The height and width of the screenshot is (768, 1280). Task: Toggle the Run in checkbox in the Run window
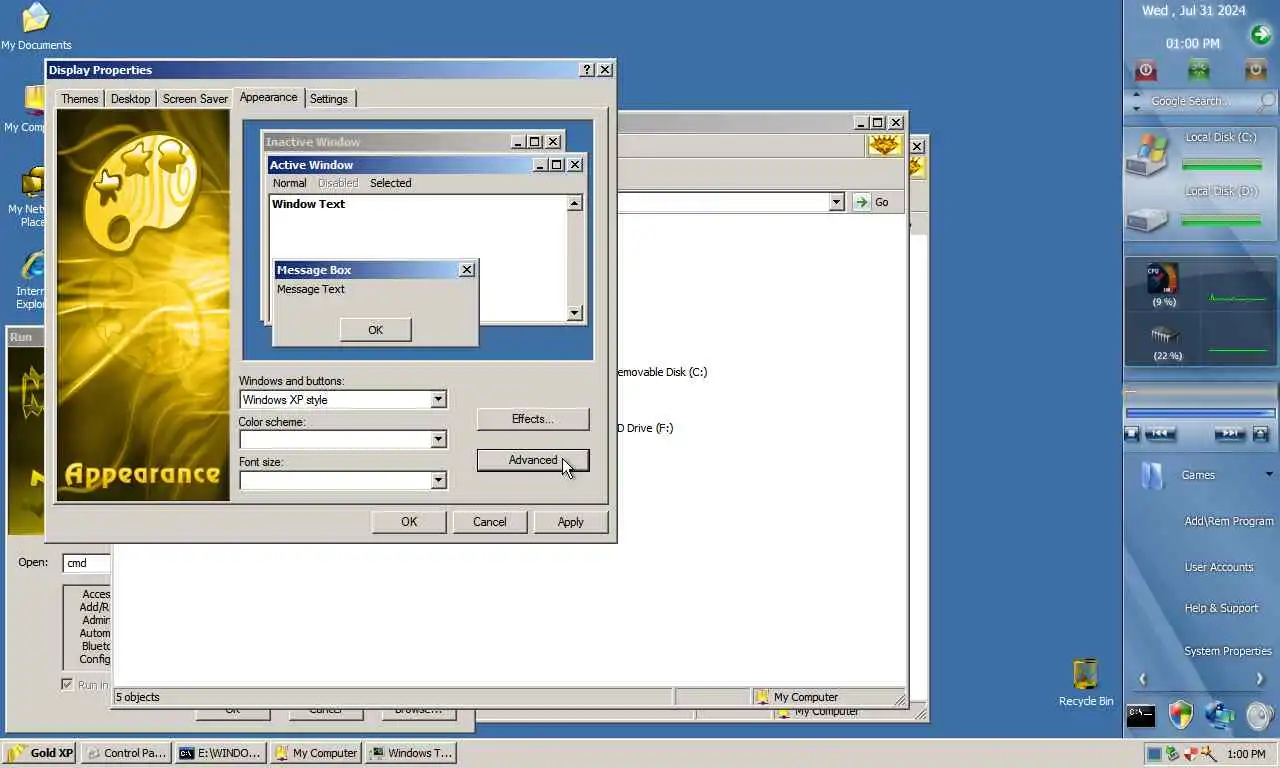tap(67, 685)
